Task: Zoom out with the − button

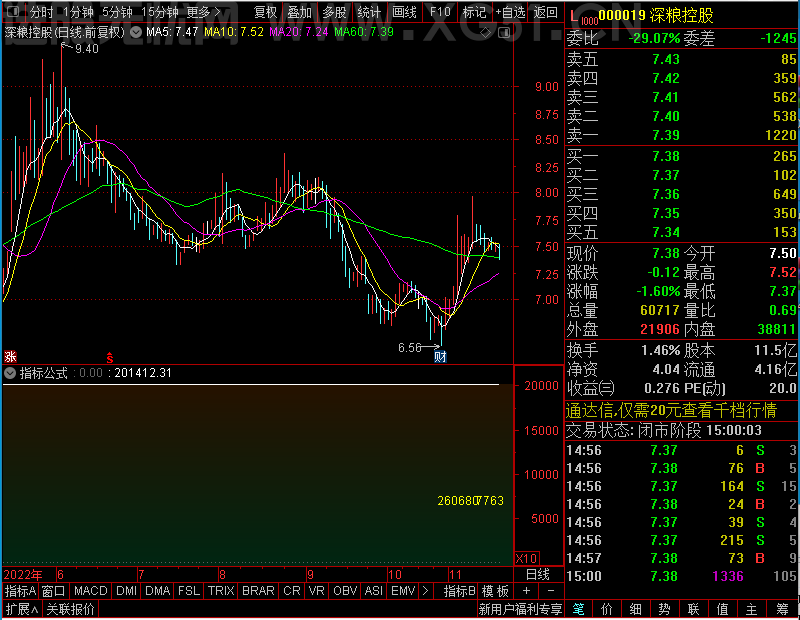Action: (551, 591)
